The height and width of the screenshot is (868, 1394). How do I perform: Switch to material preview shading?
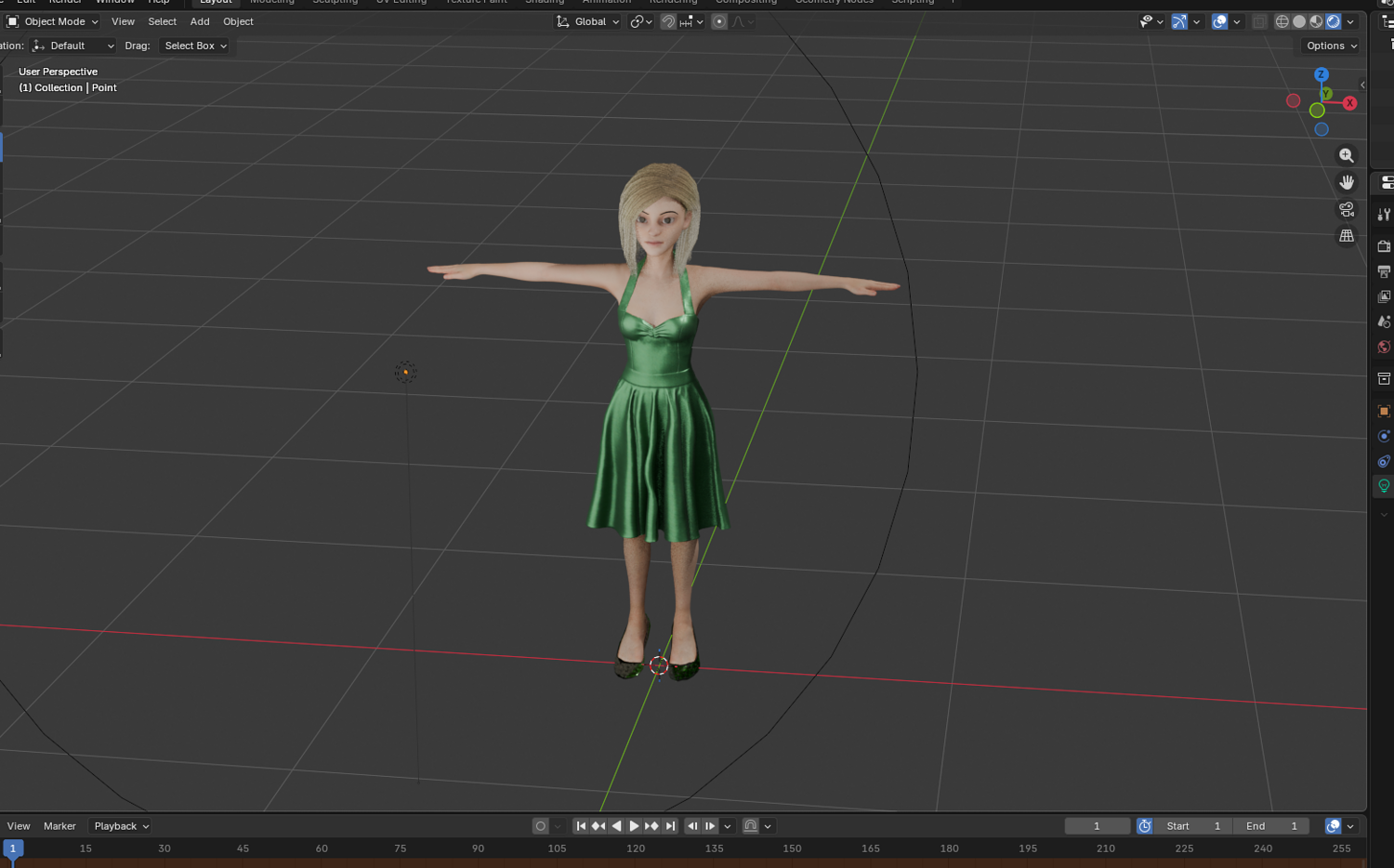point(1316,21)
